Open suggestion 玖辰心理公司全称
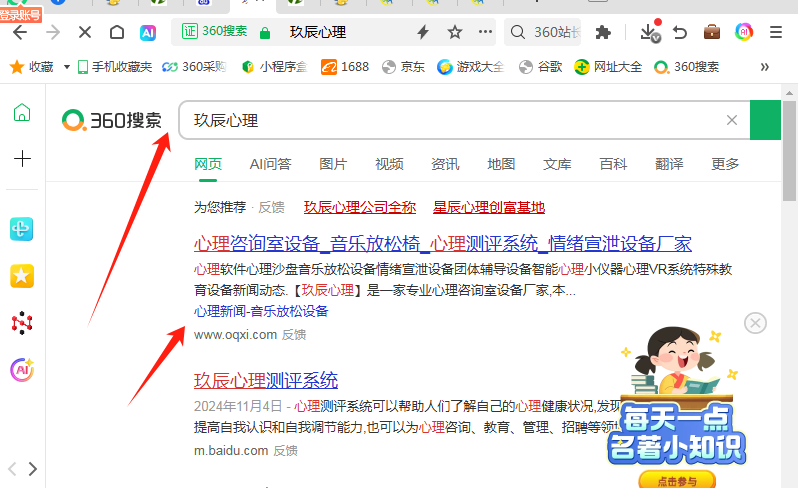 360,207
